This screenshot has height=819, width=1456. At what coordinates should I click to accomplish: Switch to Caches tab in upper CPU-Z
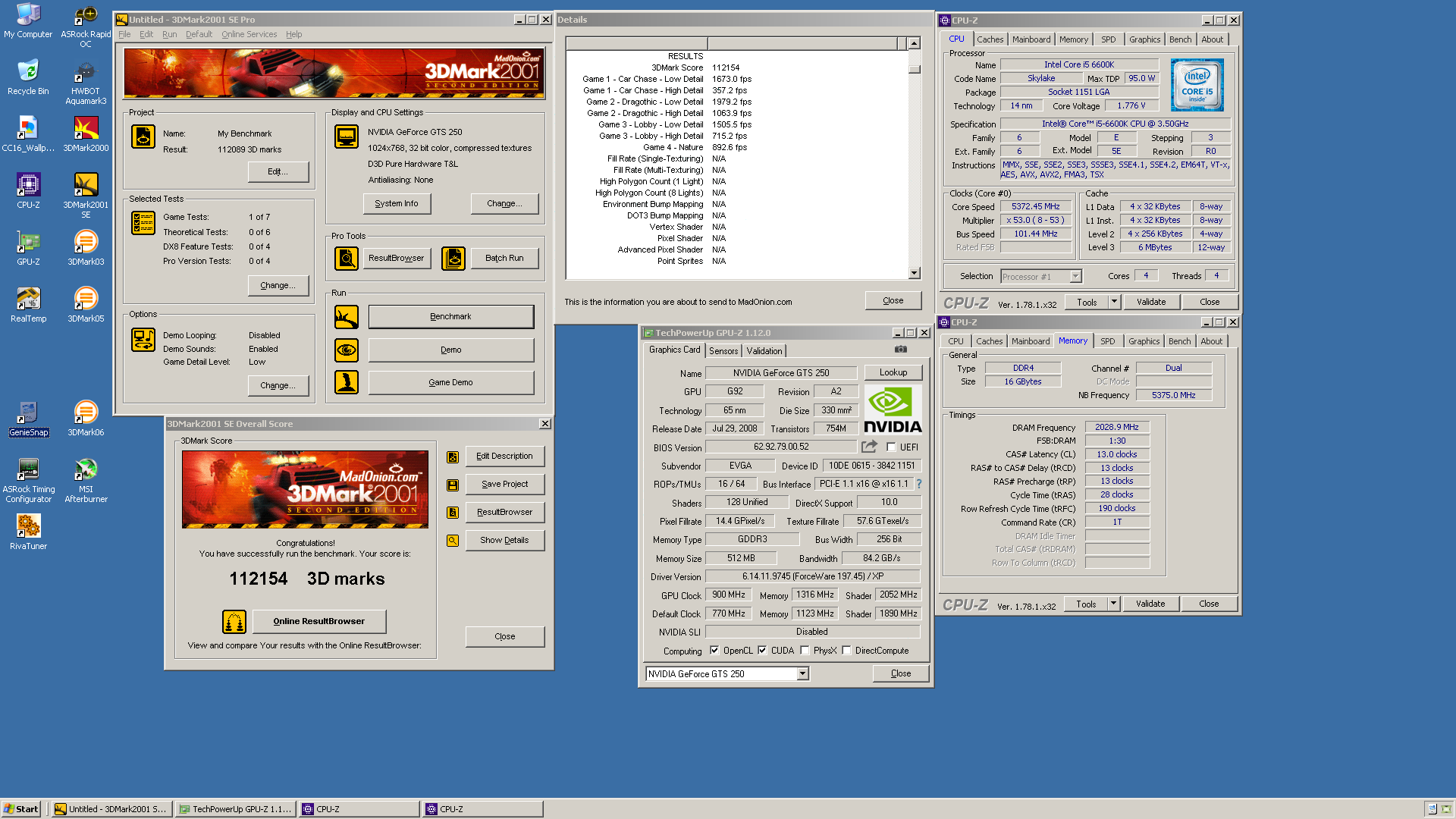[x=990, y=40]
